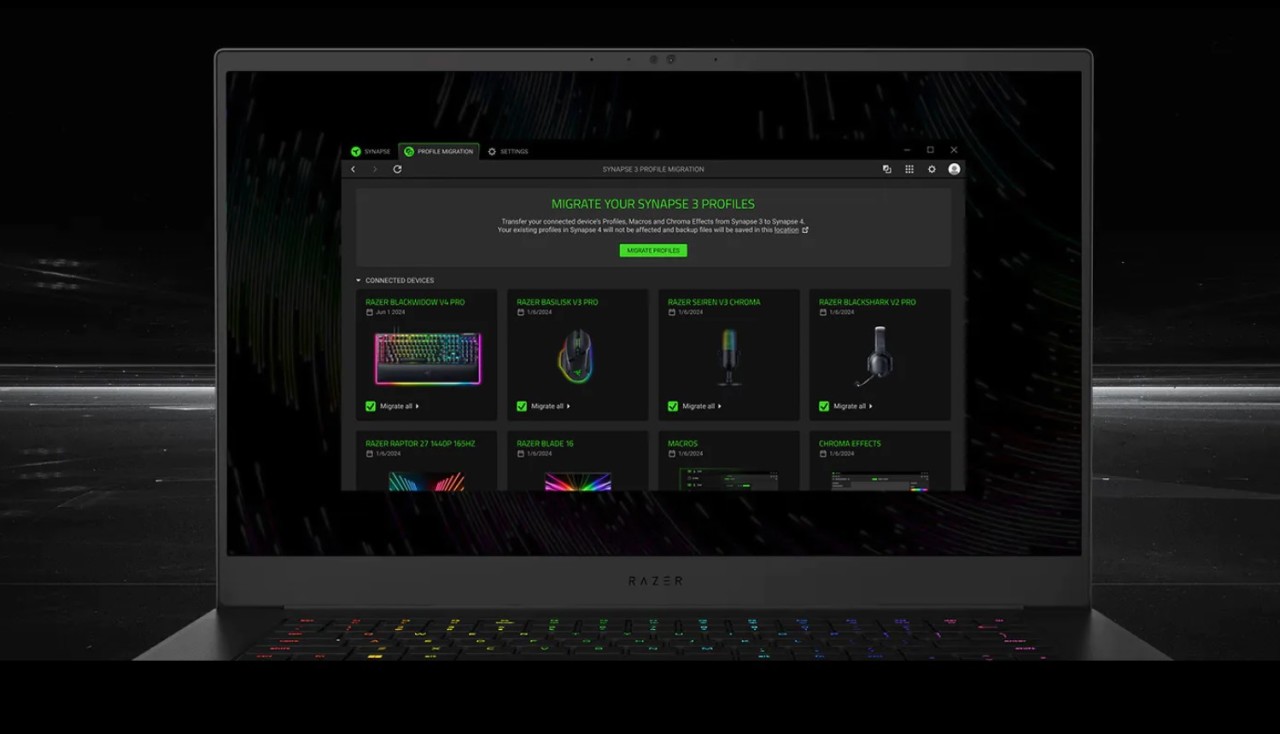1280x734 pixels.
Task: Click the calendar icon on Basilisk V3 Pro card
Action: [x=520, y=312]
